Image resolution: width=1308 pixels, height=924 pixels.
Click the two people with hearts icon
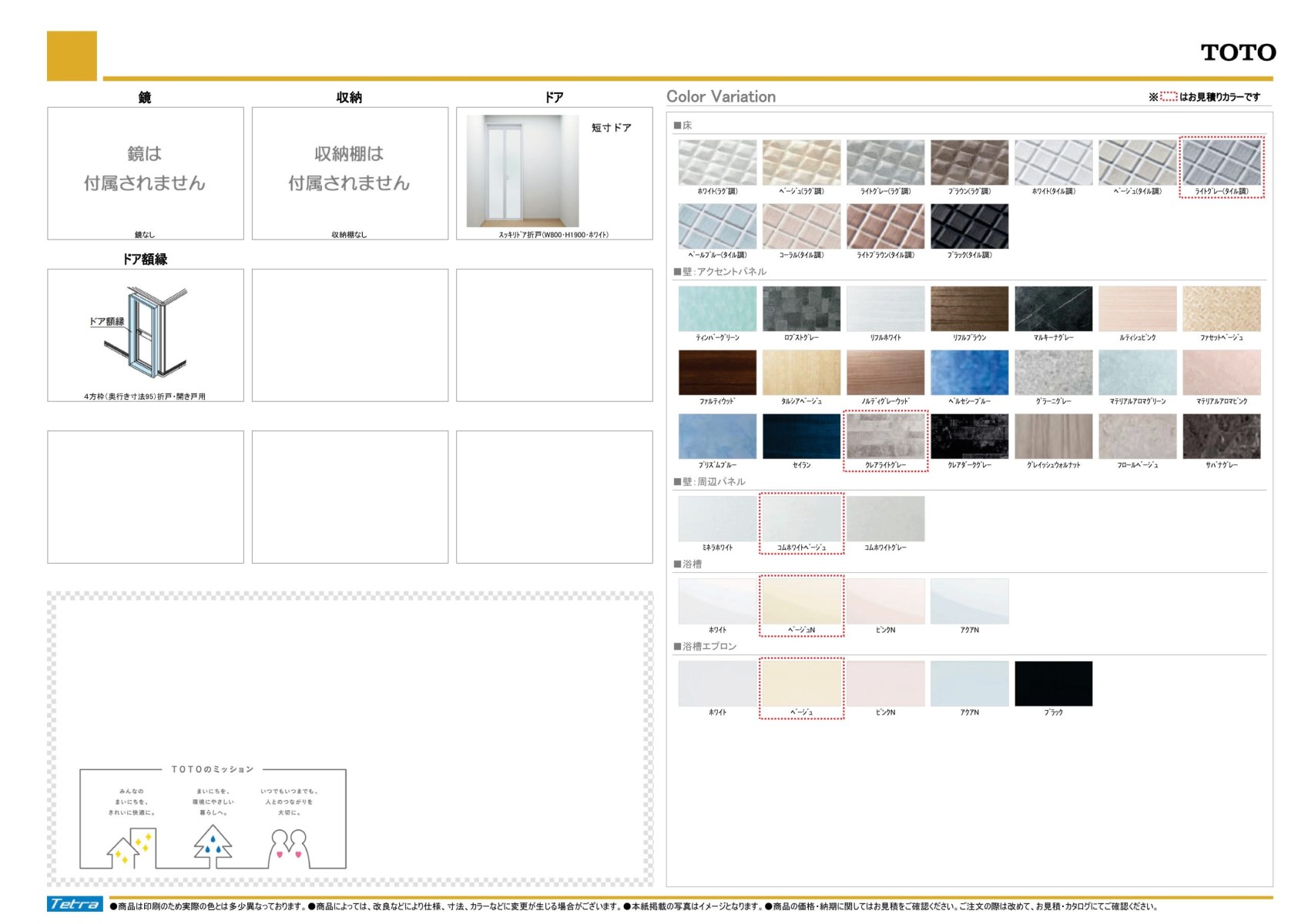coord(289,848)
